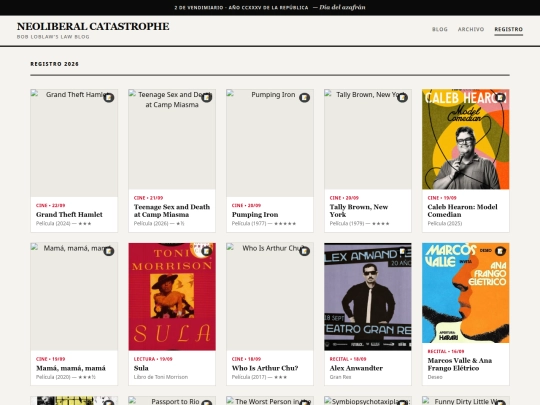Open Marcos Valle & Ana Frango Elétrico title
The width and height of the screenshot is (540, 405).
click(460, 364)
